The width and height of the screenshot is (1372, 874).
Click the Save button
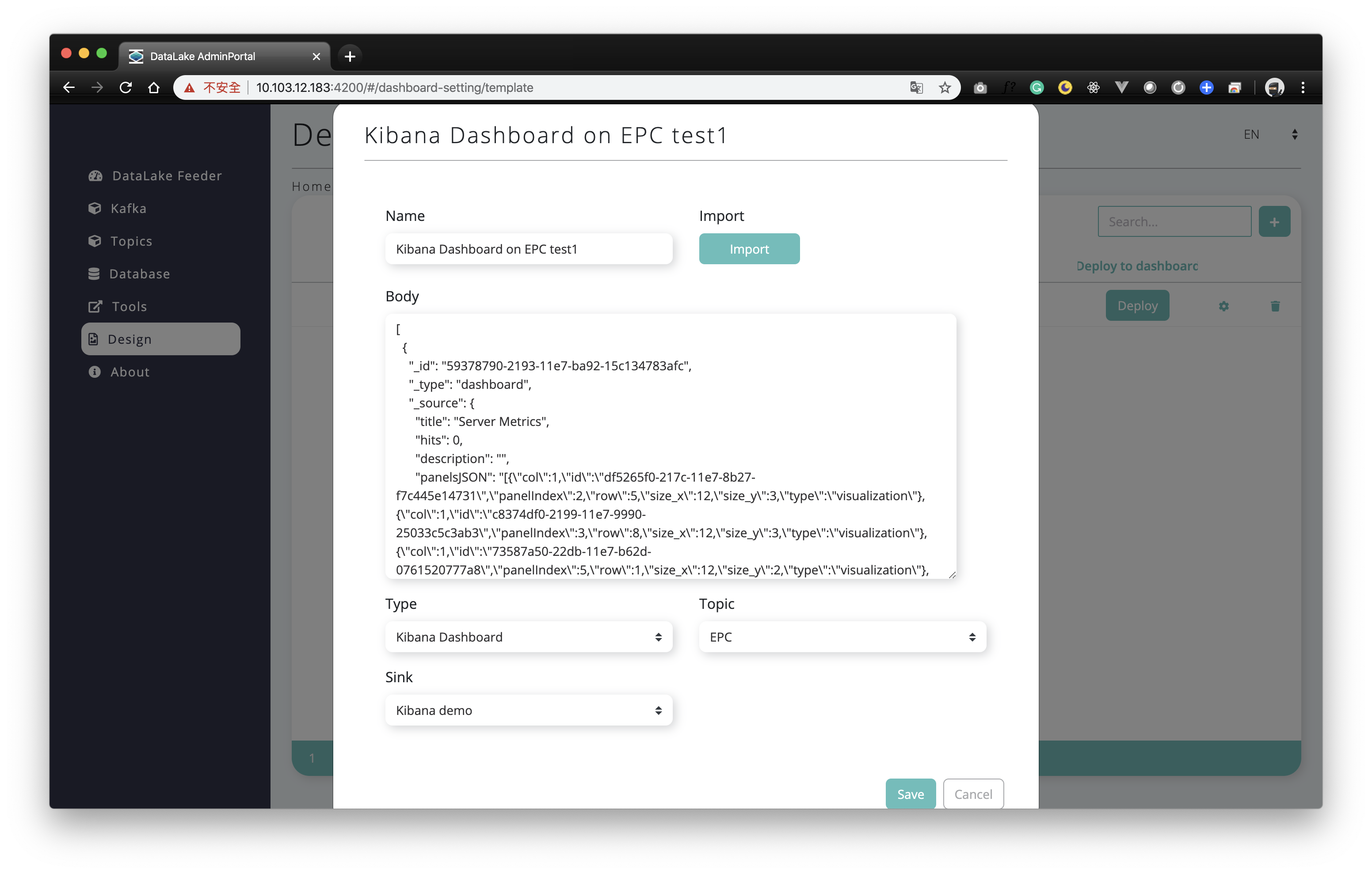coord(911,794)
